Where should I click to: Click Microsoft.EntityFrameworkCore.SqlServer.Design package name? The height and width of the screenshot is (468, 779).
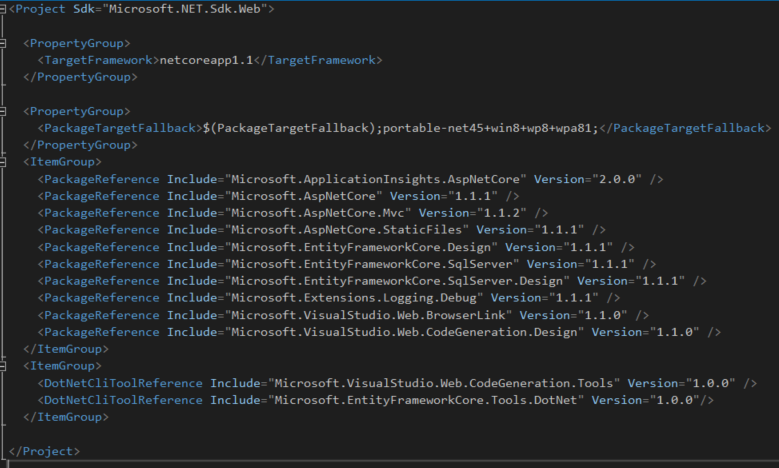(x=397, y=281)
